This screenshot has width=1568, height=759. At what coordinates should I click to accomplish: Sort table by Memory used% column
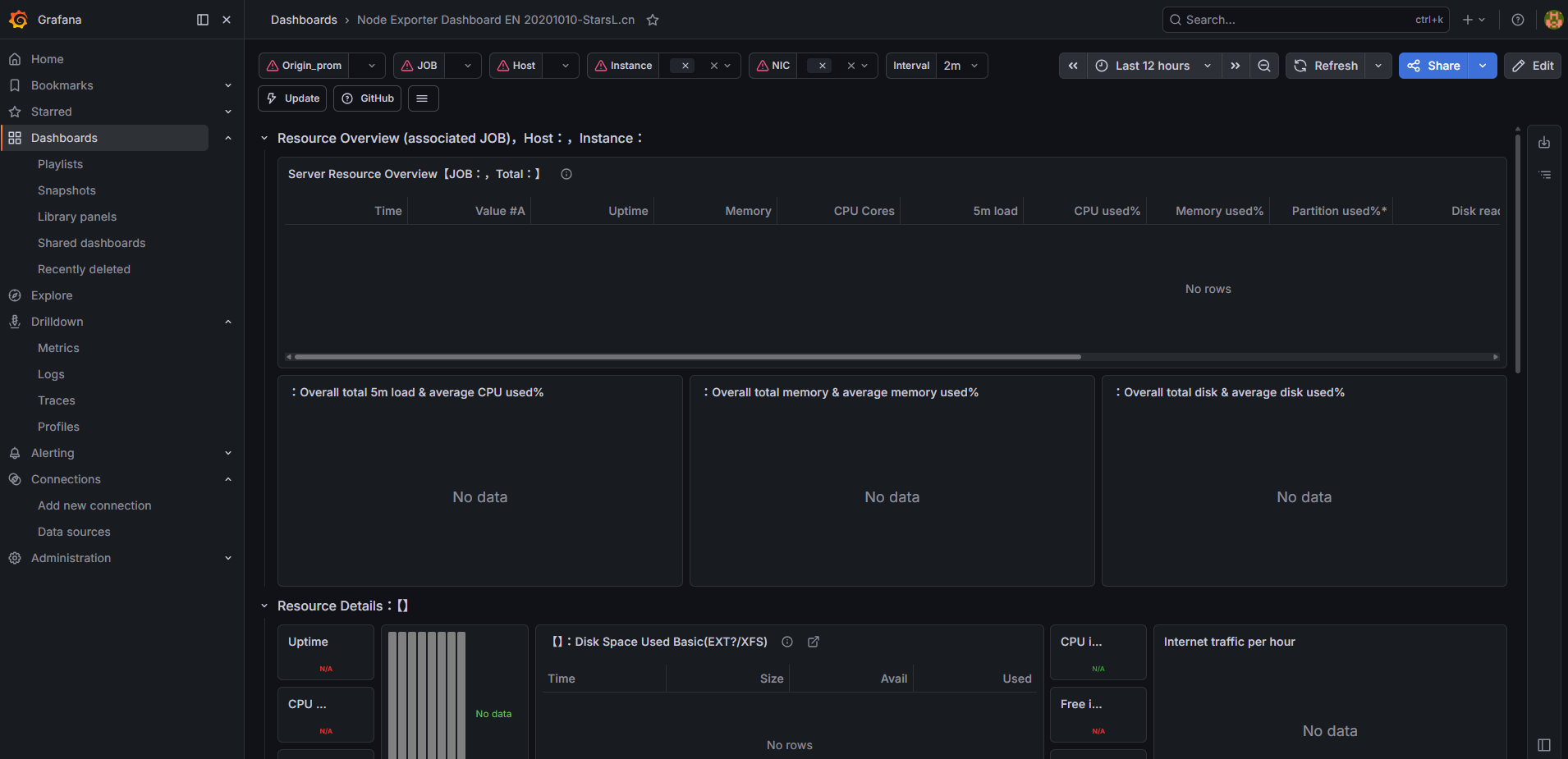click(x=1219, y=211)
